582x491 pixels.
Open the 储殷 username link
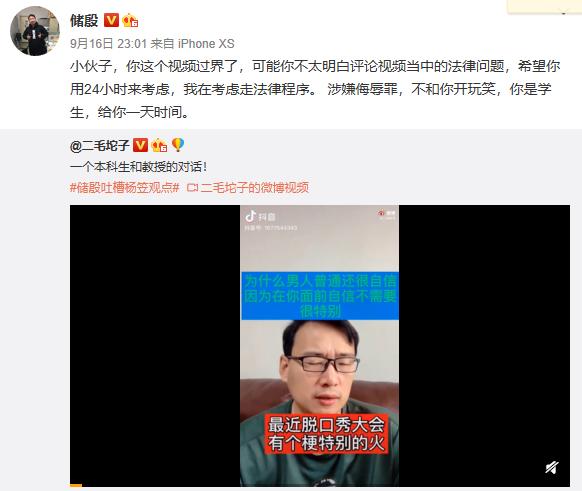84,20
